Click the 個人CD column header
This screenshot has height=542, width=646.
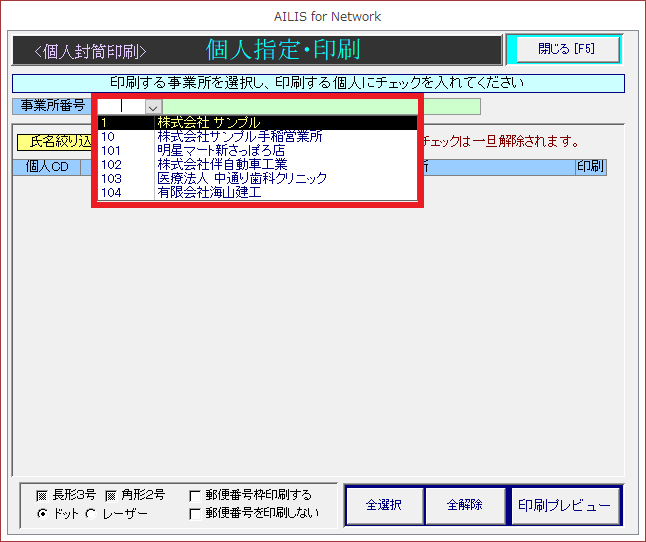(x=46, y=167)
